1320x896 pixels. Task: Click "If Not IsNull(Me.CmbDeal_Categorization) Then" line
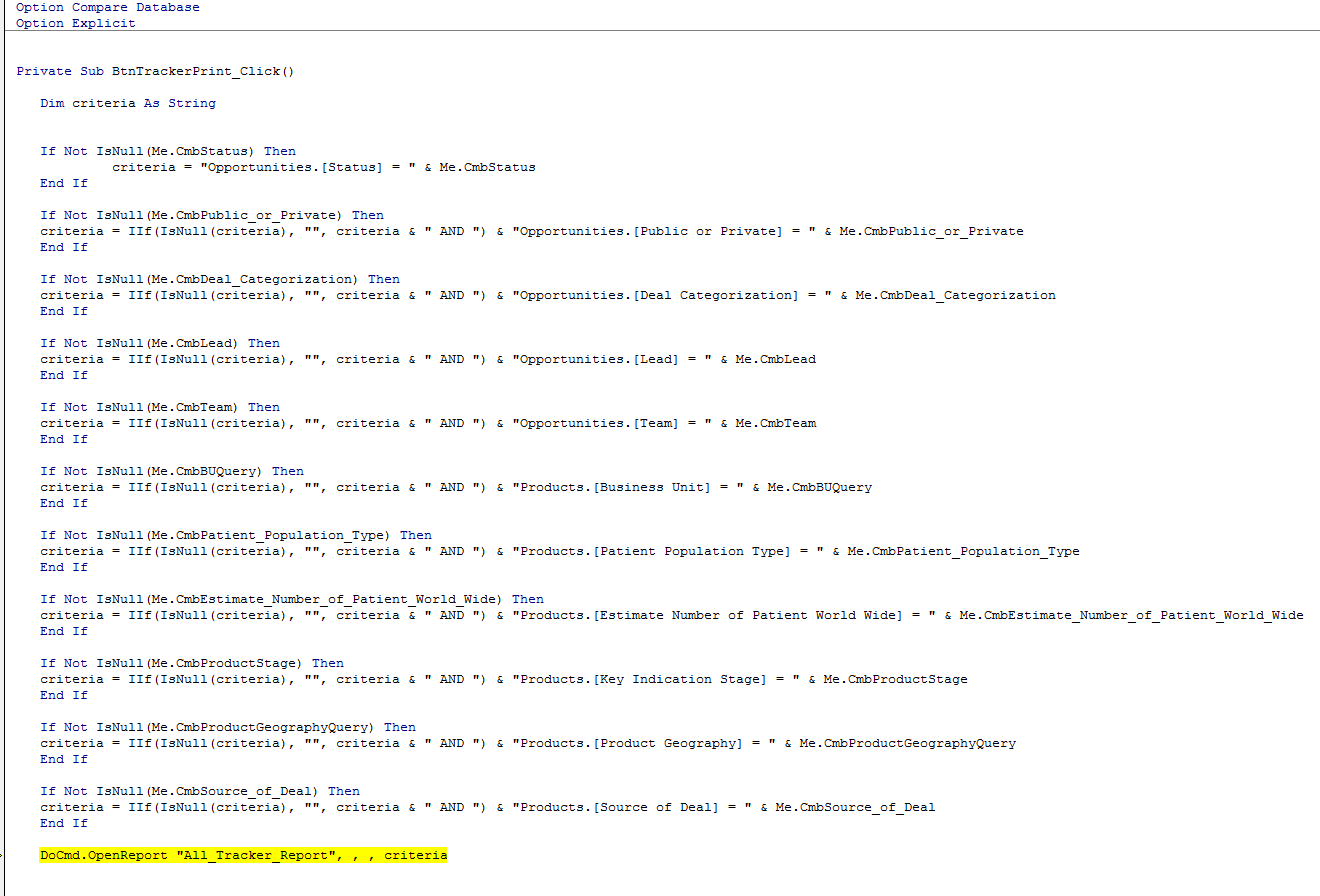coord(220,279)
